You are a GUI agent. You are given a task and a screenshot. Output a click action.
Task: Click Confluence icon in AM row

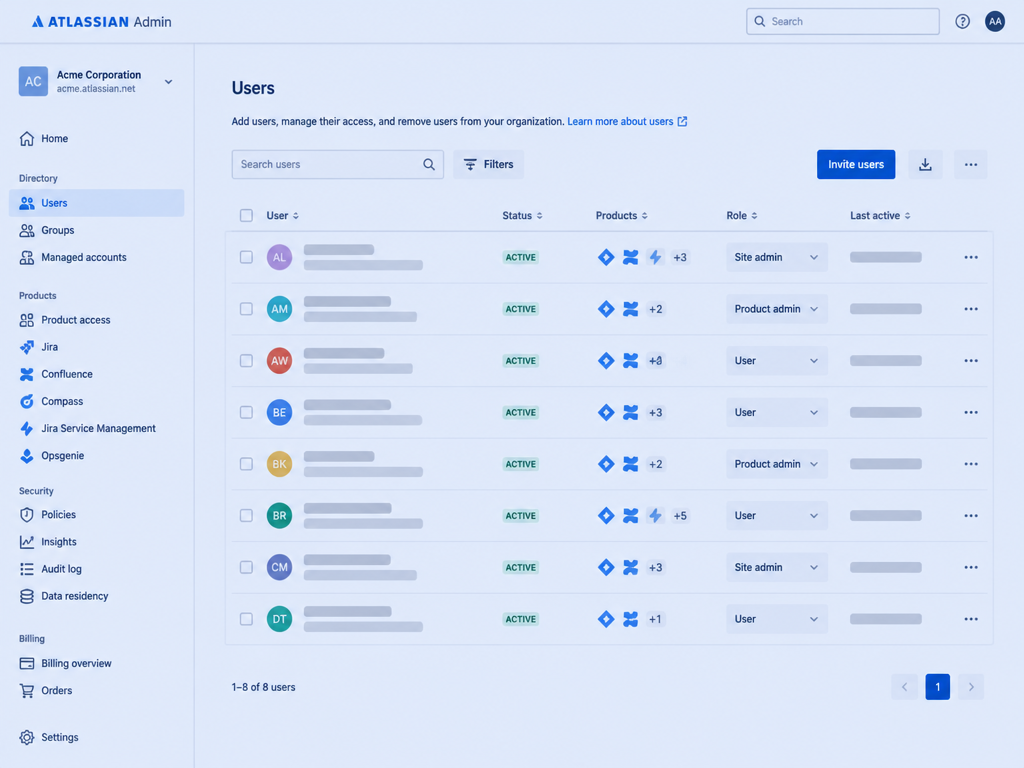point(630,309)
